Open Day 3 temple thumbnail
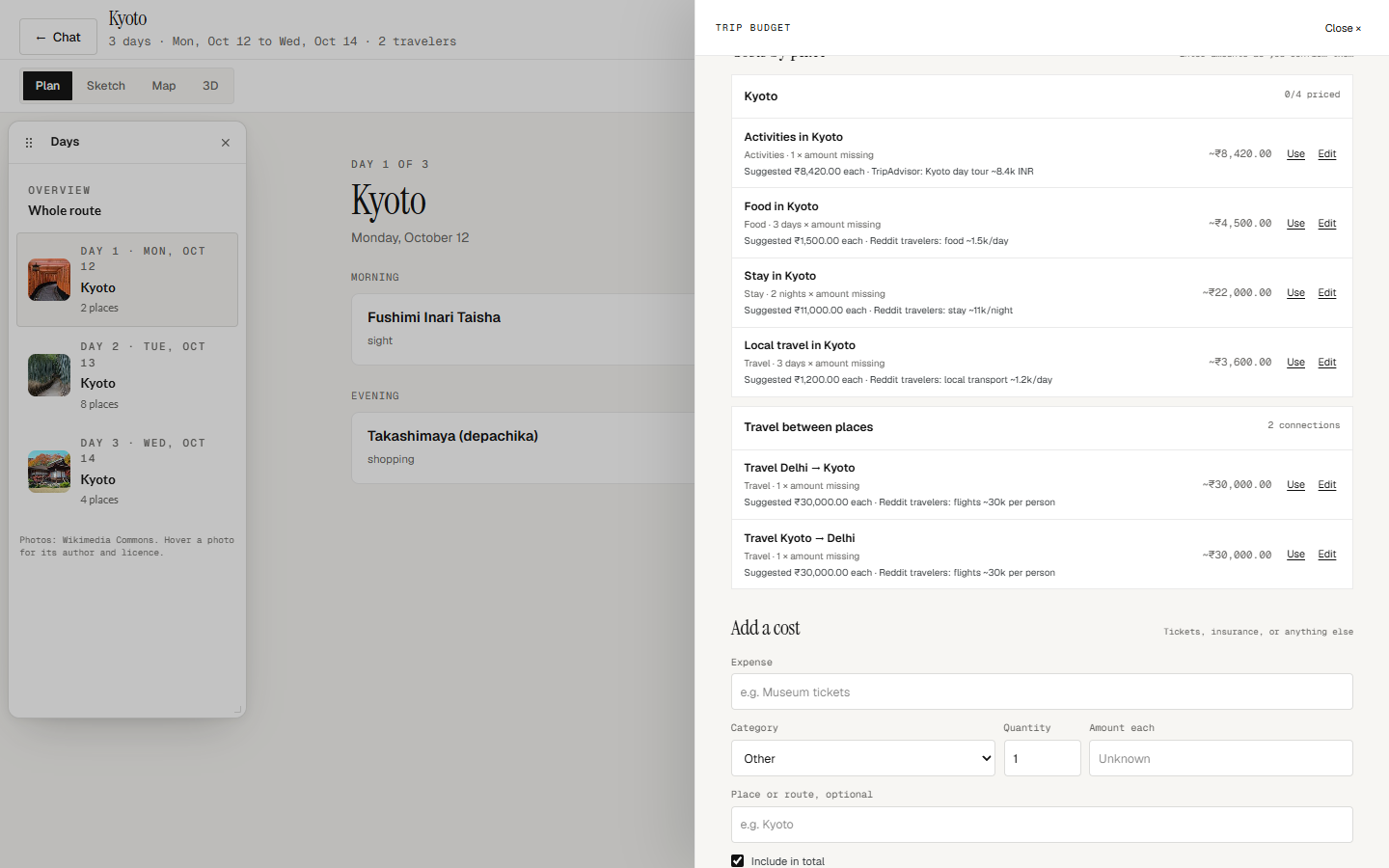 pyautogui.click(x=49, y=472)
